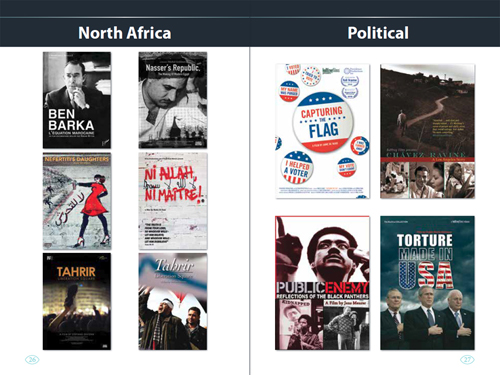Click the 'PUBLIC ENEMY' title text
The width and height of the screenshot is (500, 375).
pyautogui.click(x=322, y=287)
